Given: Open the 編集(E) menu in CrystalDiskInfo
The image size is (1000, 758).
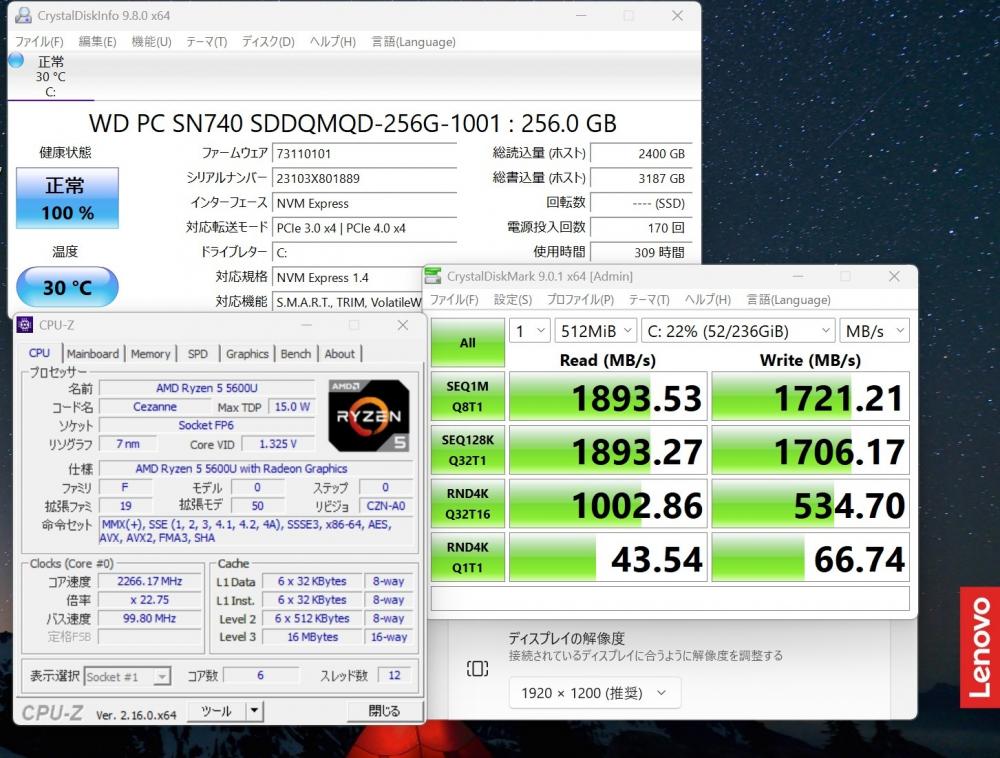Looking at the screenshot, I should [97, 41].
